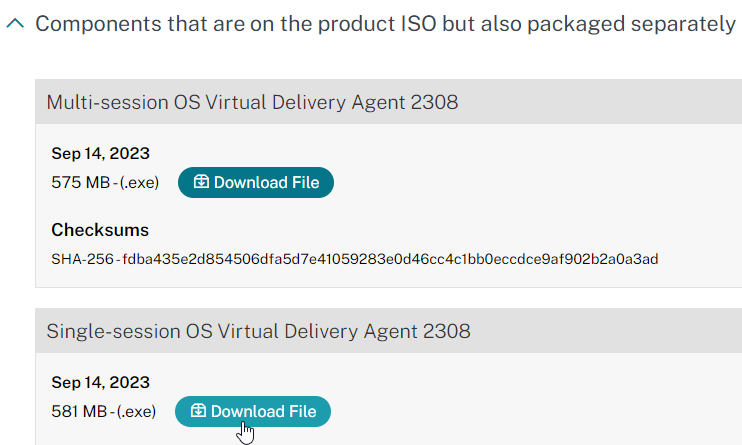Click the 575 MB - (.exe) file size text
The width and height of the screenshot is (742, 445).
[x=105, y=182]
